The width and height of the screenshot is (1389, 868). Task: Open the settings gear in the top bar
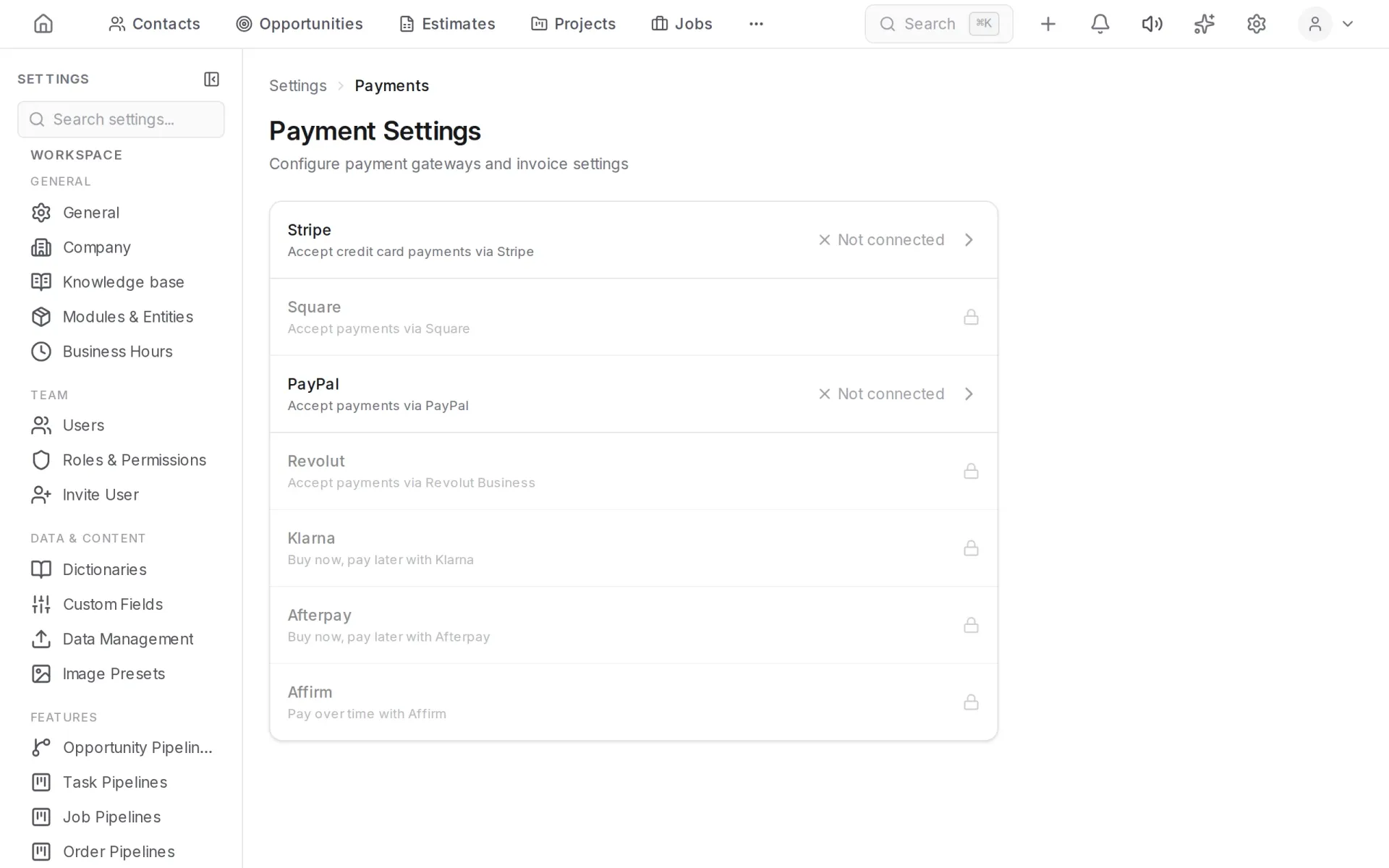pyautogui.click(x=1256, y=24)
